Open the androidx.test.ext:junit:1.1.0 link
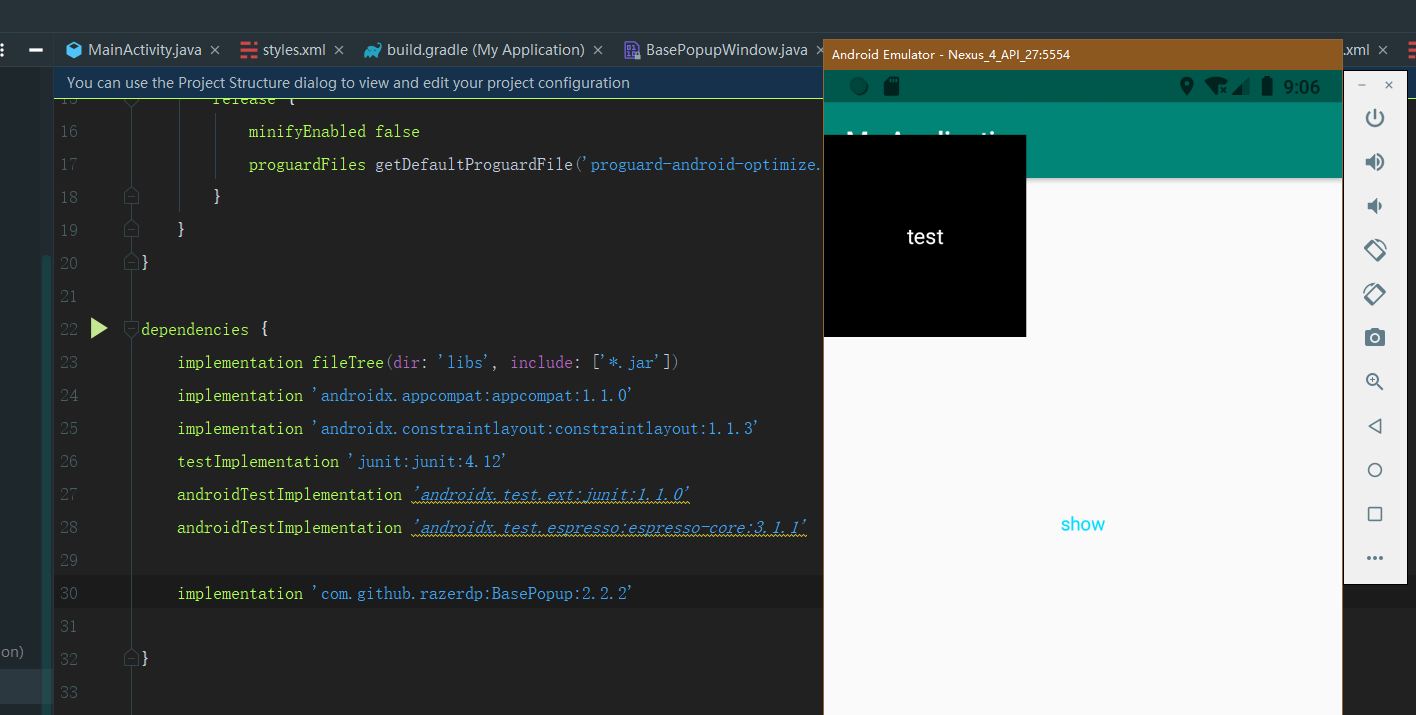1416x715 pixels. [550, 494]
